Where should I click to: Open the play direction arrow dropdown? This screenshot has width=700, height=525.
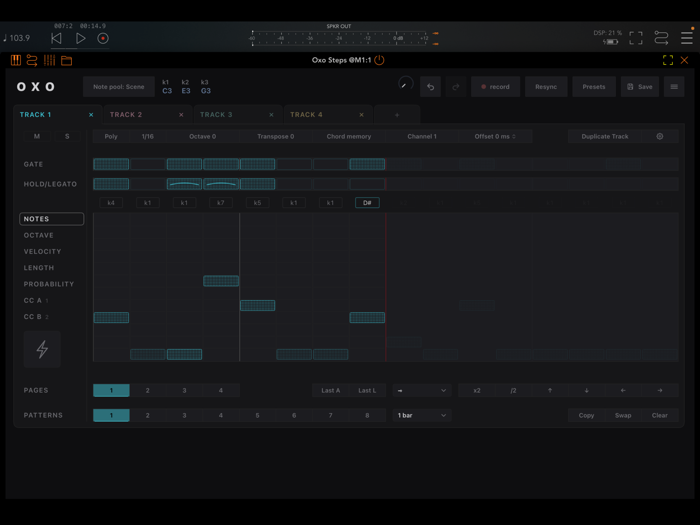click(422, 390)
